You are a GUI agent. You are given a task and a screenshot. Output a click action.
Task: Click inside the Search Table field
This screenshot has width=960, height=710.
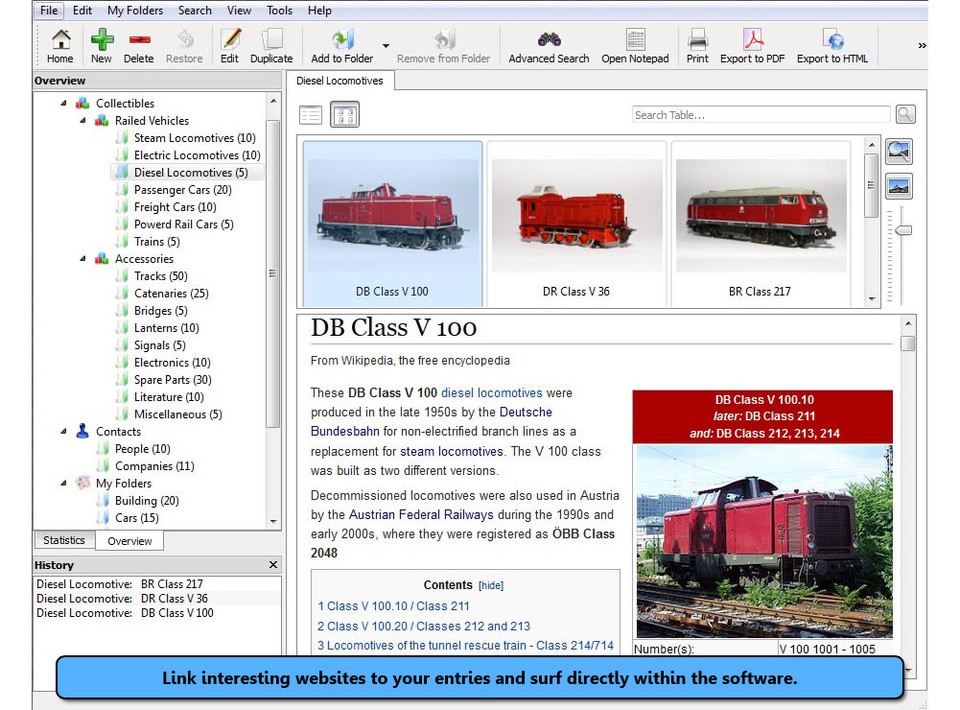click(760, 114)
